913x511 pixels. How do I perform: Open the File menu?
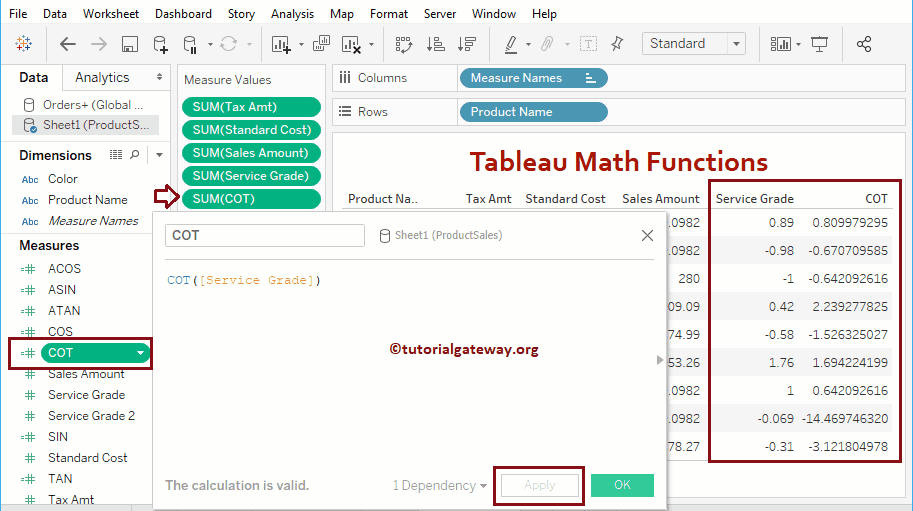(18, 13)
